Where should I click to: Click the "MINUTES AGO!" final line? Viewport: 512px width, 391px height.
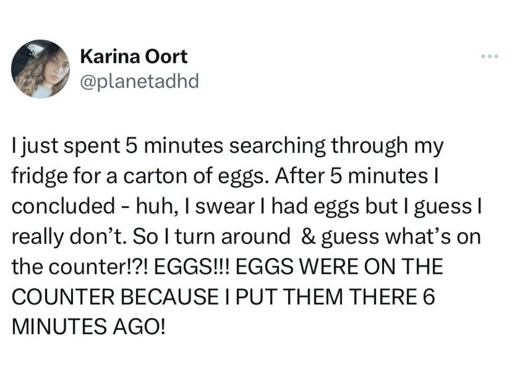pos(89,326)
